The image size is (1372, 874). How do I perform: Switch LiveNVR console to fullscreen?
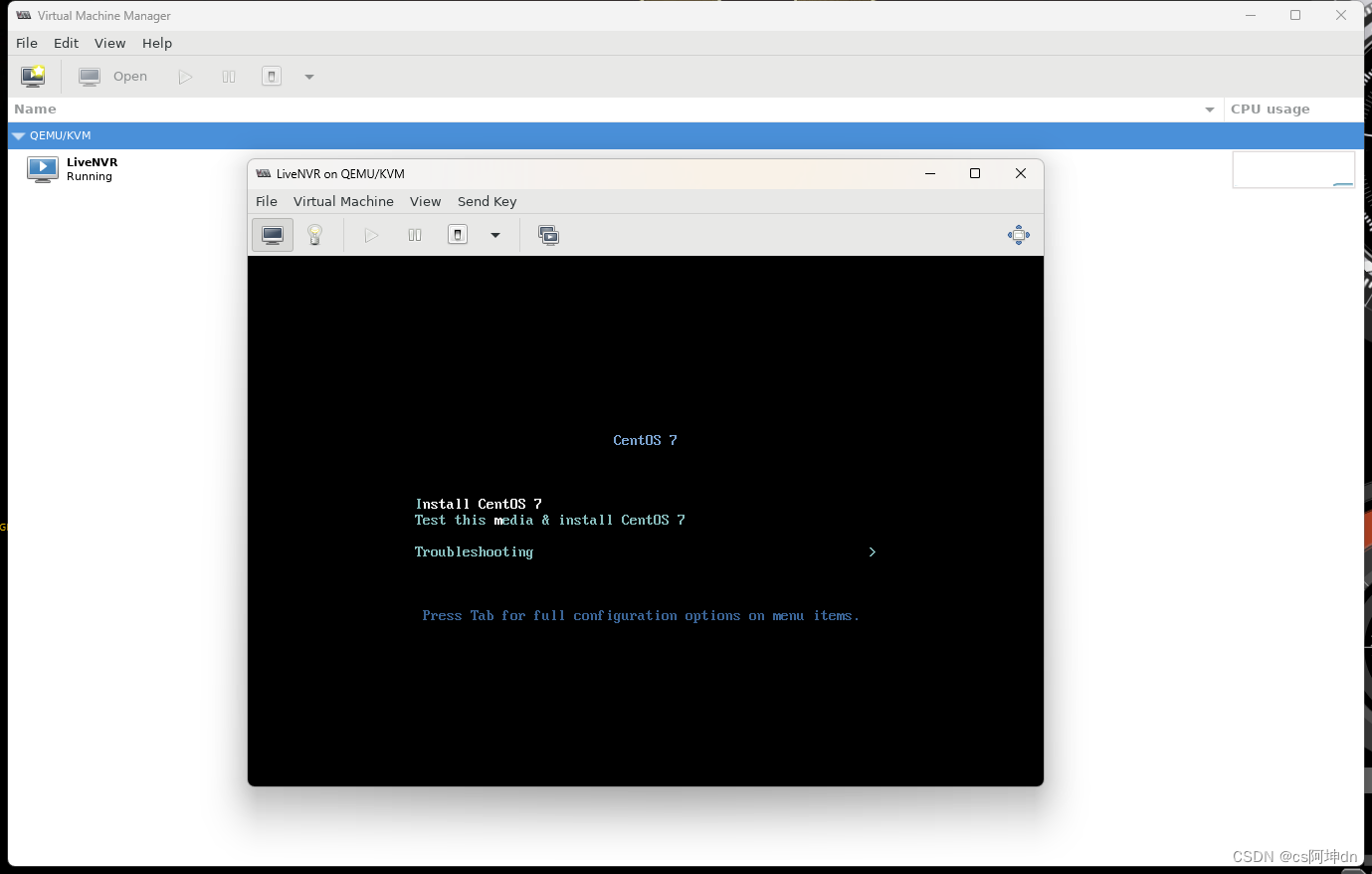[x=1019, y=235]
